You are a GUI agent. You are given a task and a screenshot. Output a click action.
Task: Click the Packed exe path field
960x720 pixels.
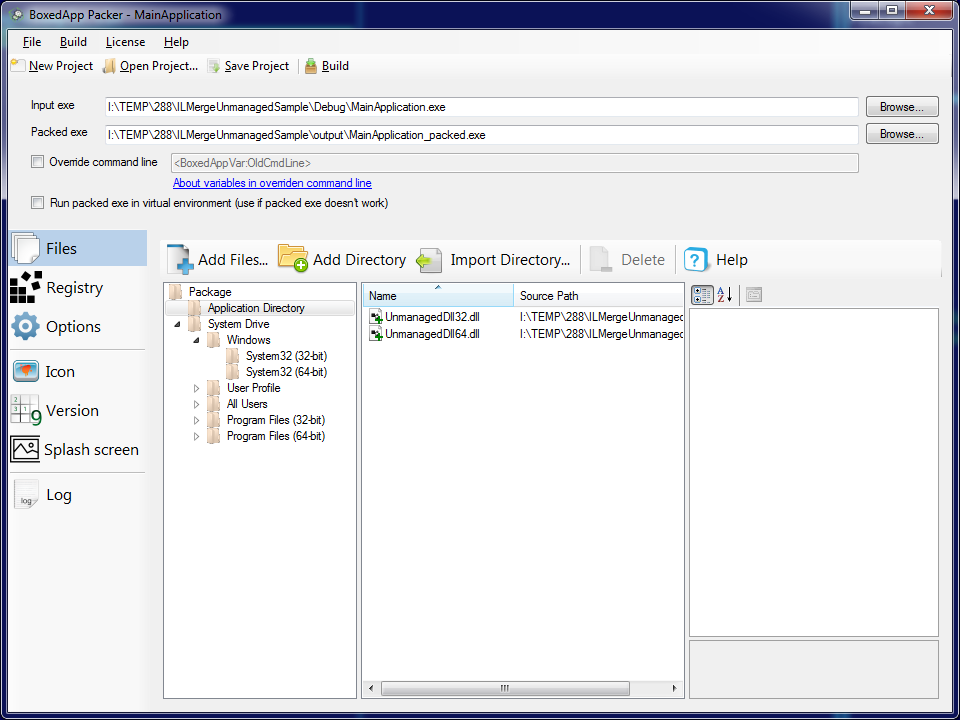tap(482, 134)
